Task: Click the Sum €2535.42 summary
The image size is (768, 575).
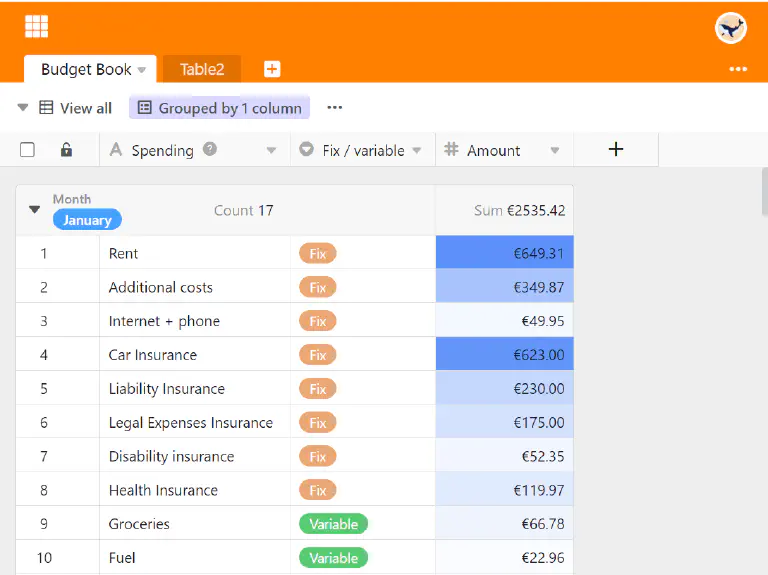Action: [x=519, y=211]
